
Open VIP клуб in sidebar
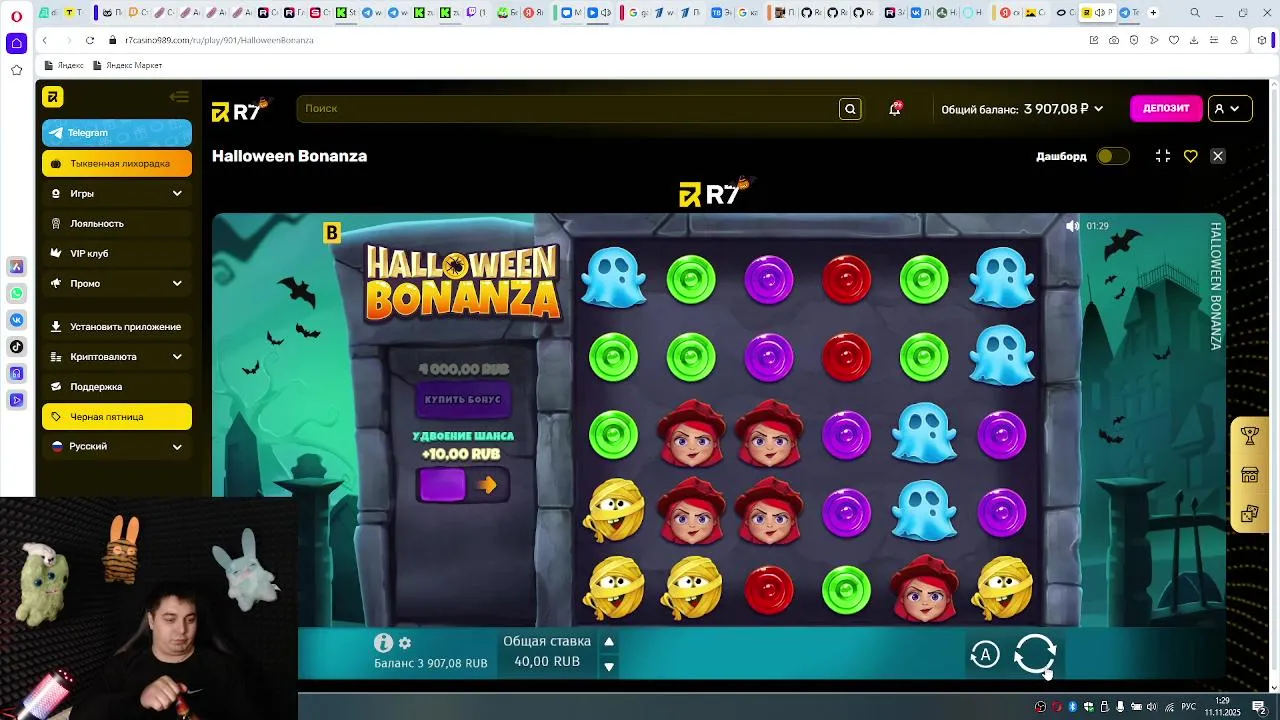(117, 253)
